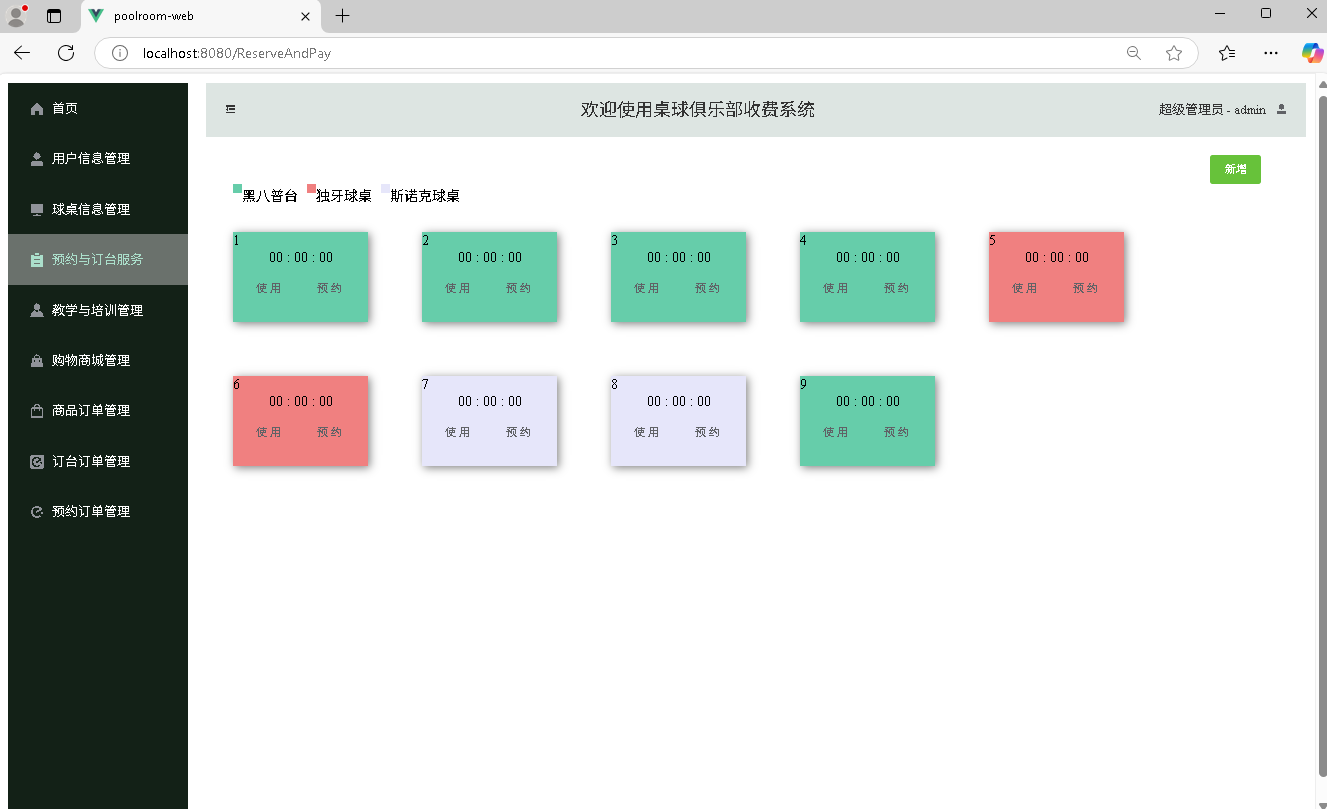Open 购物商城管理 menu item
The width and height of the screenshot is (1327, 809).
(x=98, y=361)
